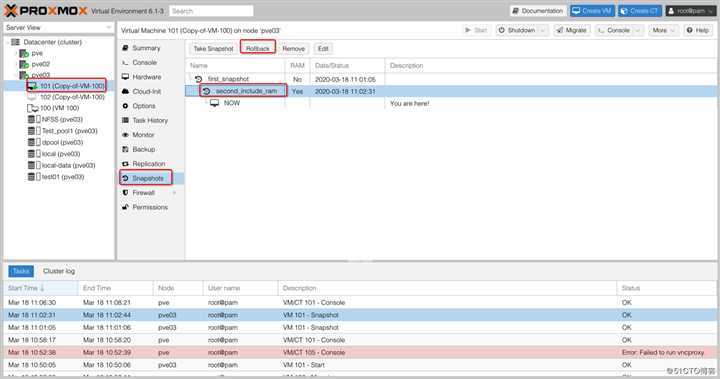Click the snapshot Edit button
Screen dimensions: 720x379
click(x=323, y=48)
